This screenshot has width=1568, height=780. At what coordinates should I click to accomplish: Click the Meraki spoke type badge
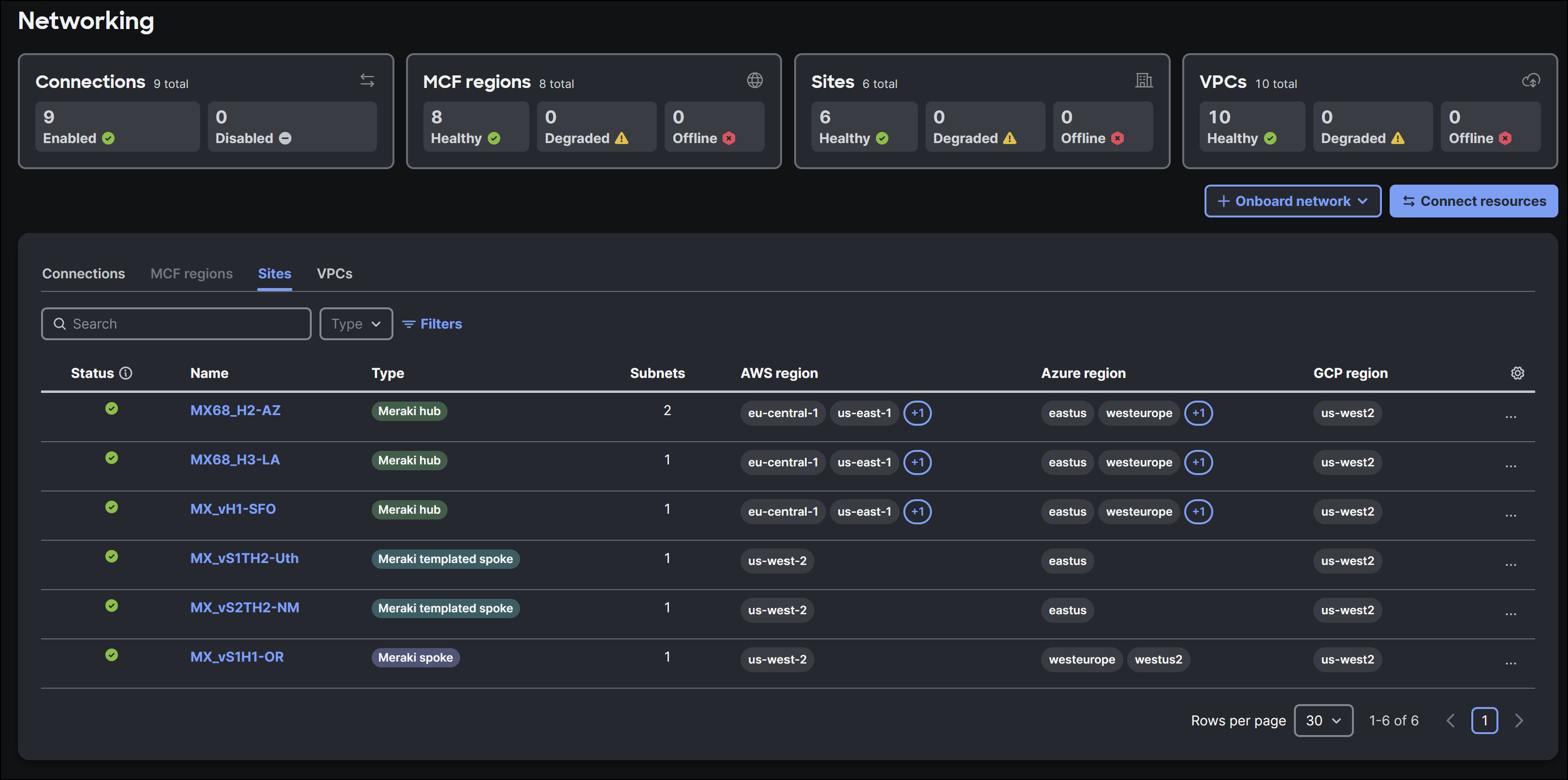pyautogui.click(x=415, y=658)
